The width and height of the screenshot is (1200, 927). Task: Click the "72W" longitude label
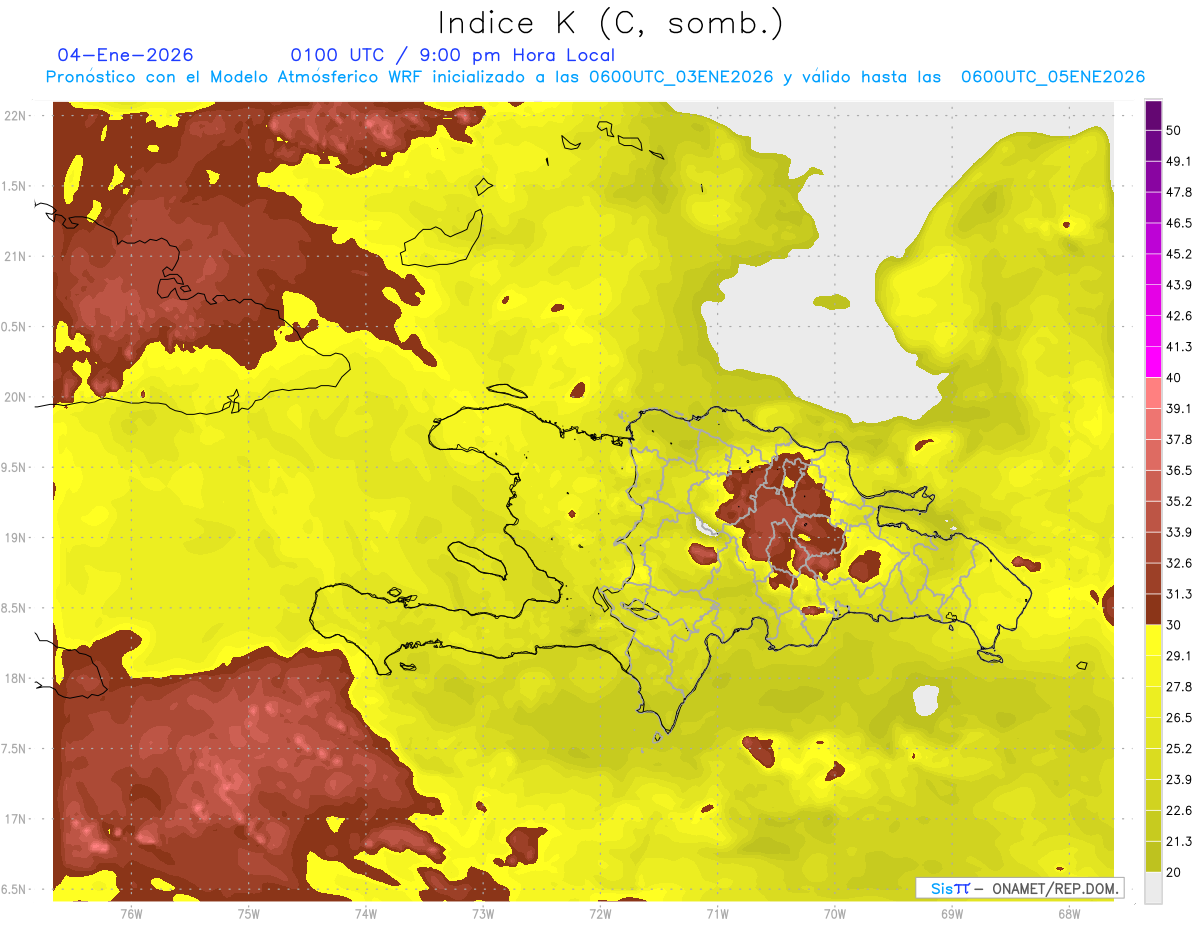[x=600, y=914]
